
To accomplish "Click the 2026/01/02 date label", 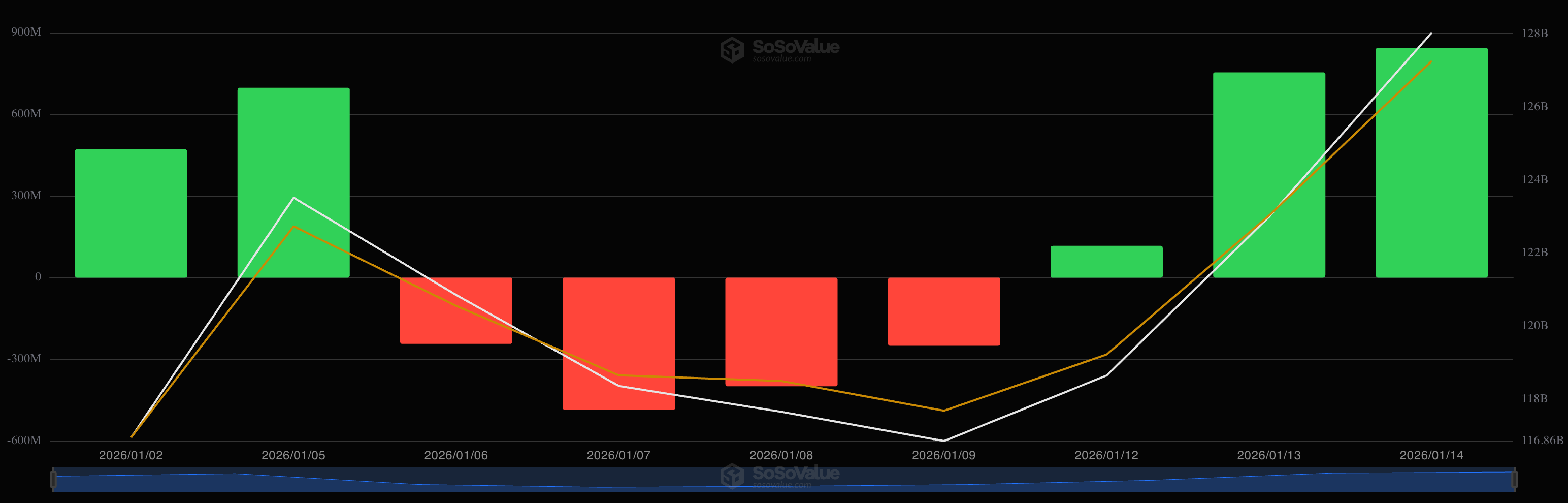I will pos(131,454).
